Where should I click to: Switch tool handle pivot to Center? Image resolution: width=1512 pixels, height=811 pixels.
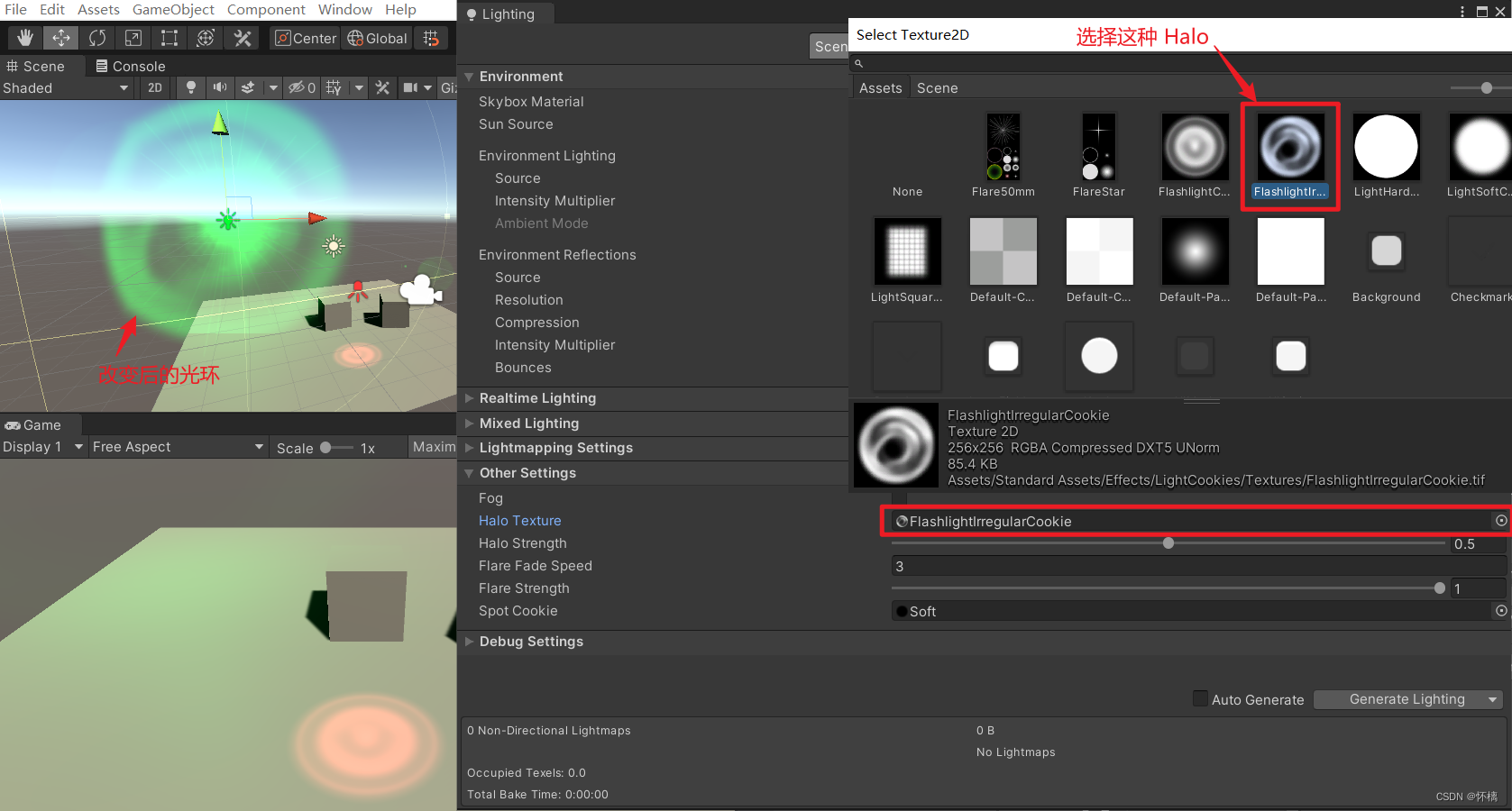coord(304,38)
